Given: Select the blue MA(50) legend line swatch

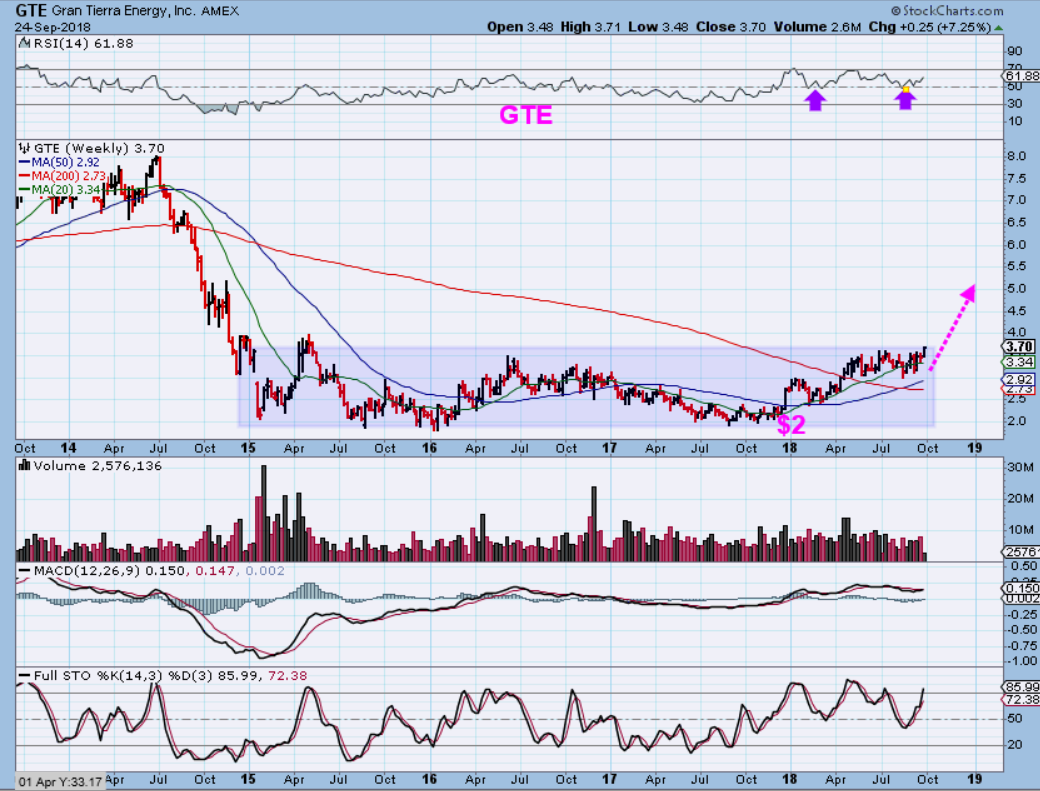Looking at the screenshot, I should [x=25, y=162].
